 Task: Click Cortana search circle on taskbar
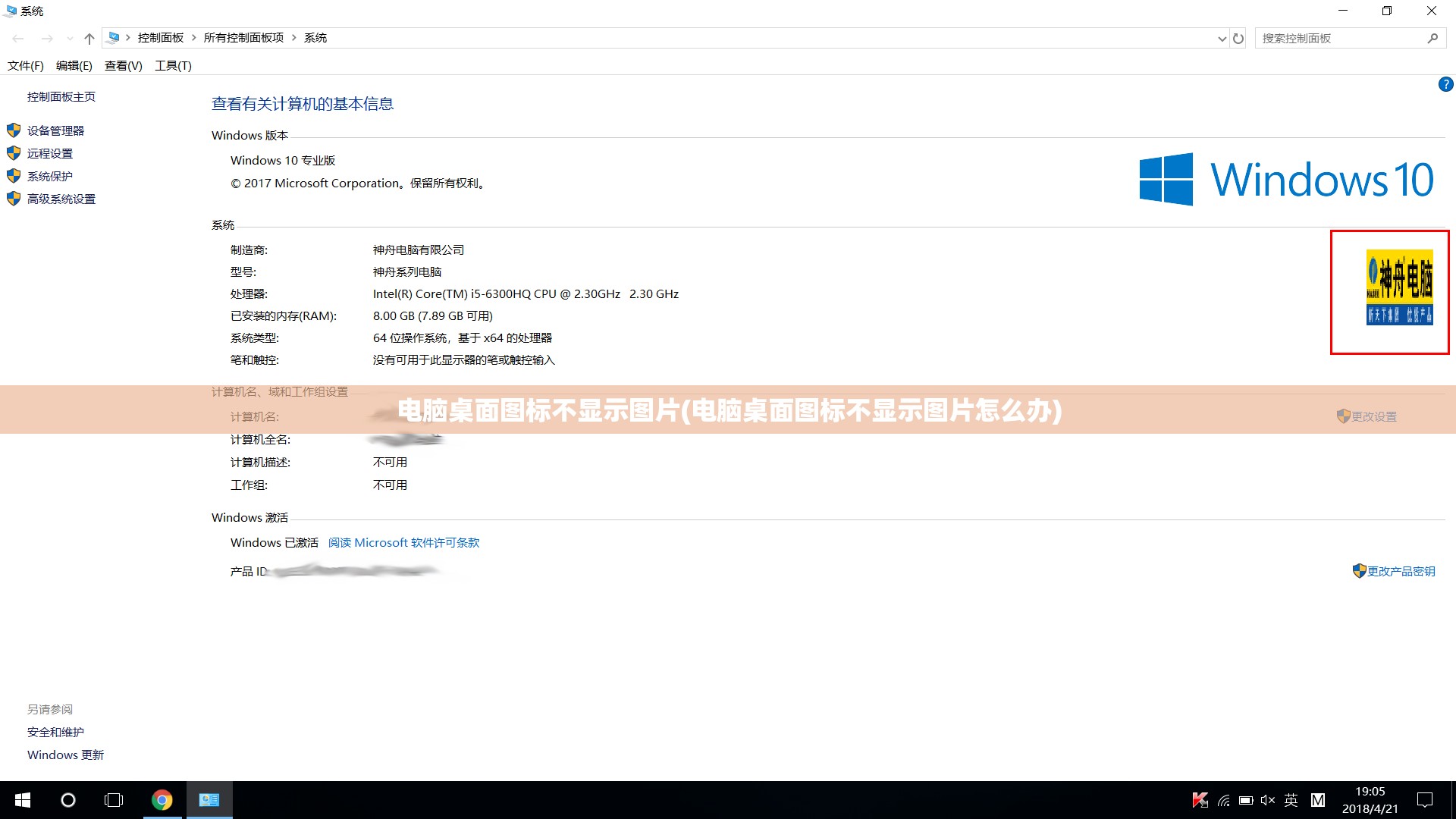(68, 800)
